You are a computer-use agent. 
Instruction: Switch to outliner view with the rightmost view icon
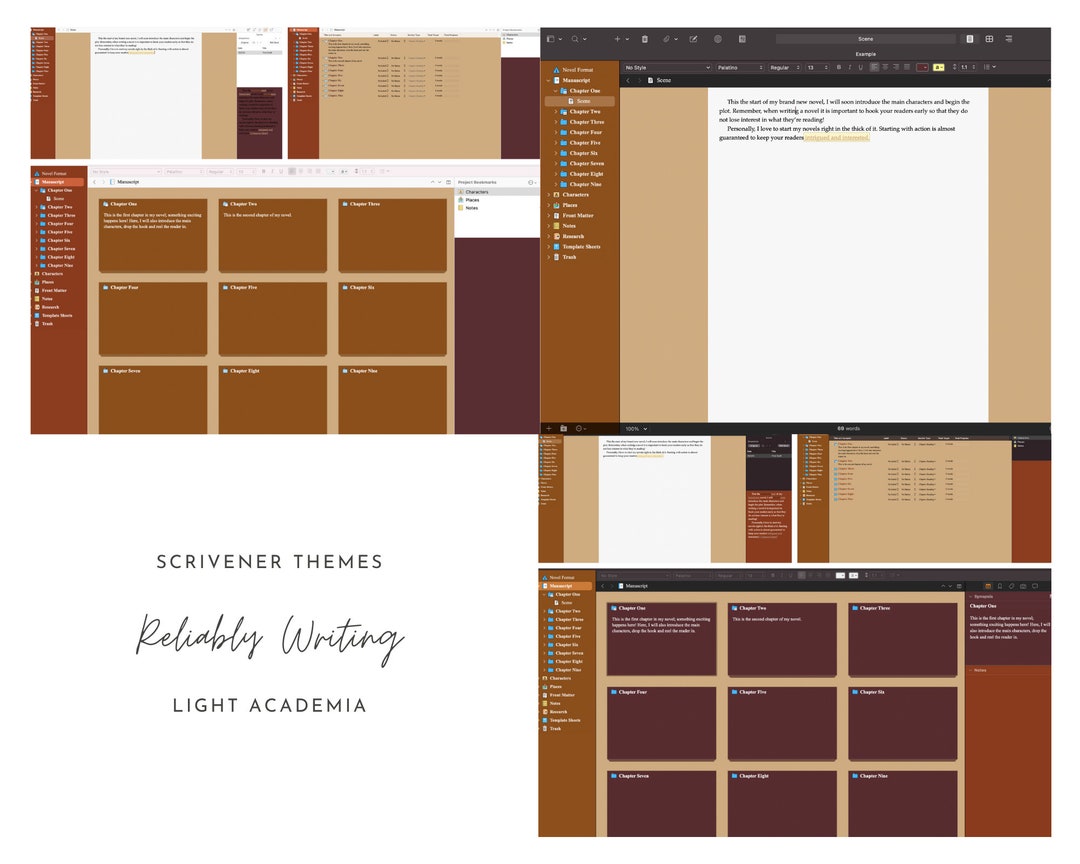click(1008, 38)
